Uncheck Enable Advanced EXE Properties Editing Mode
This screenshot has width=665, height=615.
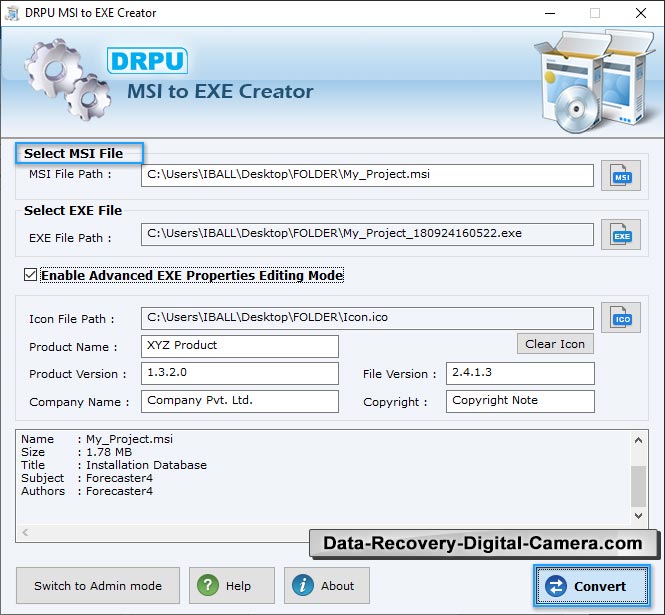30,275
